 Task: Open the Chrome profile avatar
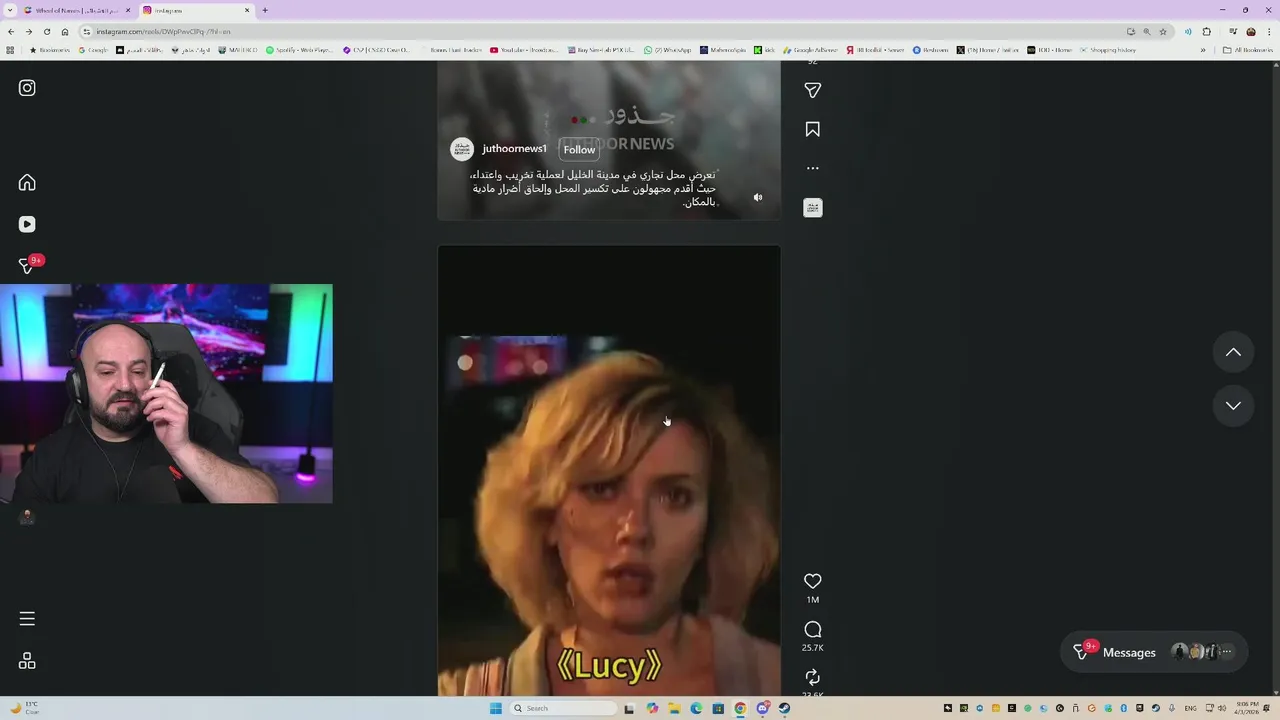click(1250, 31)
